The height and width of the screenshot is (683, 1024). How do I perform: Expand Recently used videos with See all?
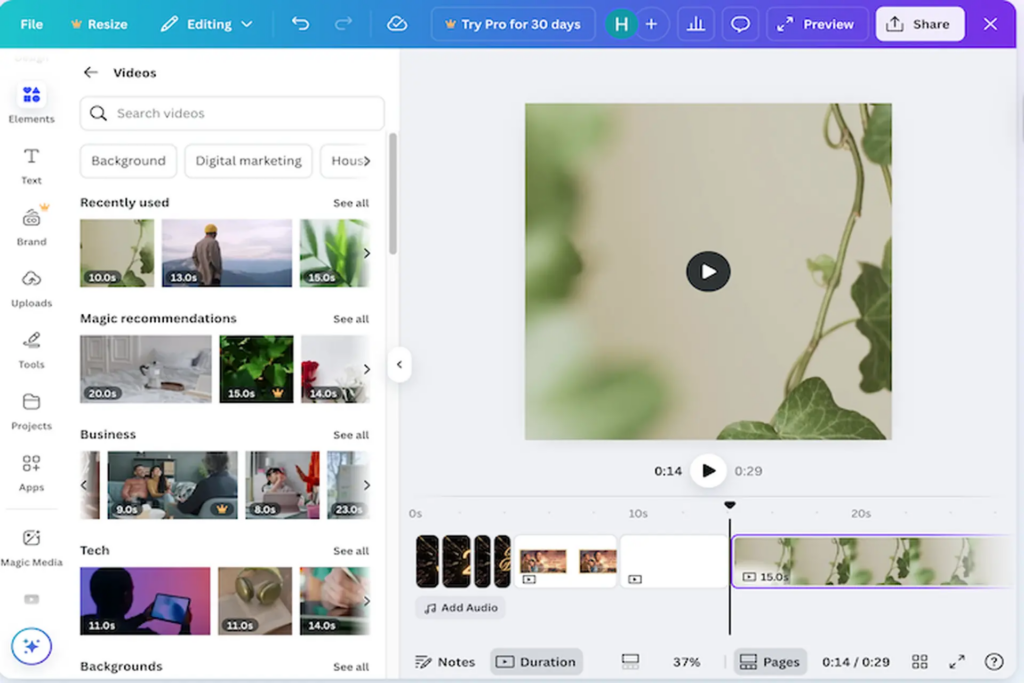click(x=350, y=203)
